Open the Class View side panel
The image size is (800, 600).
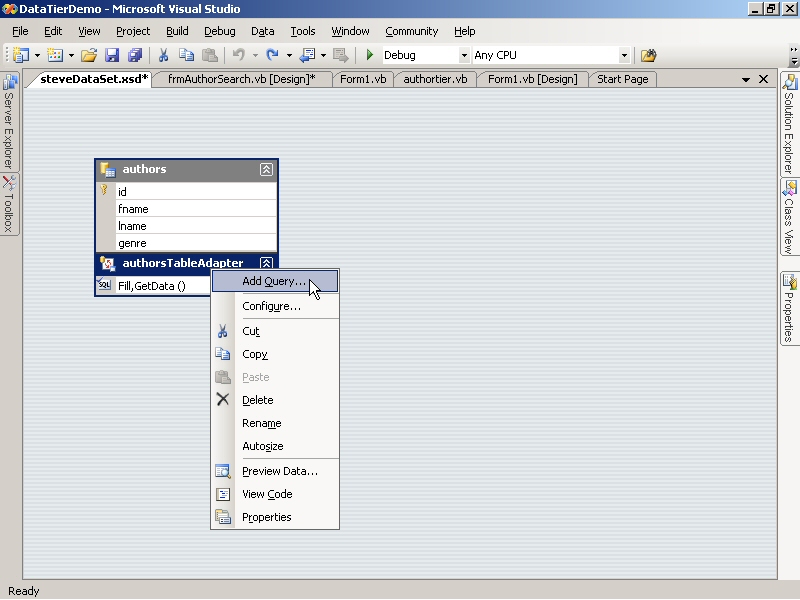pyautogui.click(x=790, y=217)
